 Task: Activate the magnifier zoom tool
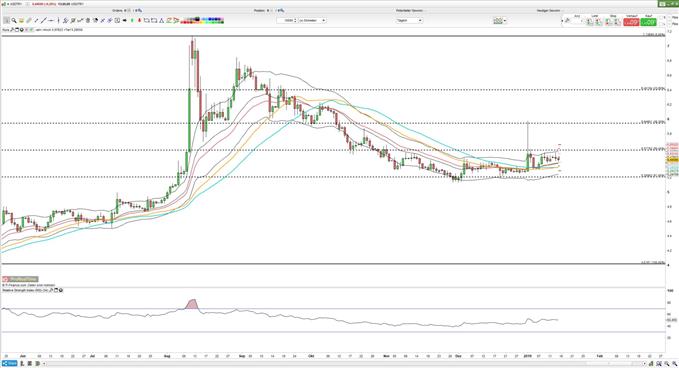click(x=14, y=20)
